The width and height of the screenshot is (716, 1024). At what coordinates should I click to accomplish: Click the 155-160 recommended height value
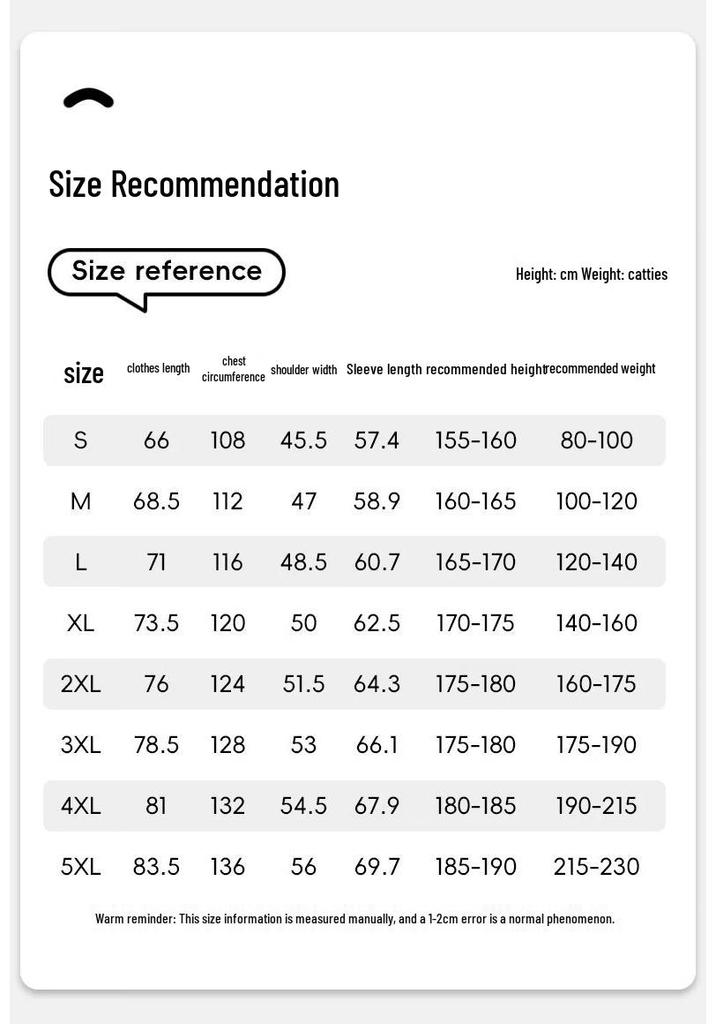[476, 440]
